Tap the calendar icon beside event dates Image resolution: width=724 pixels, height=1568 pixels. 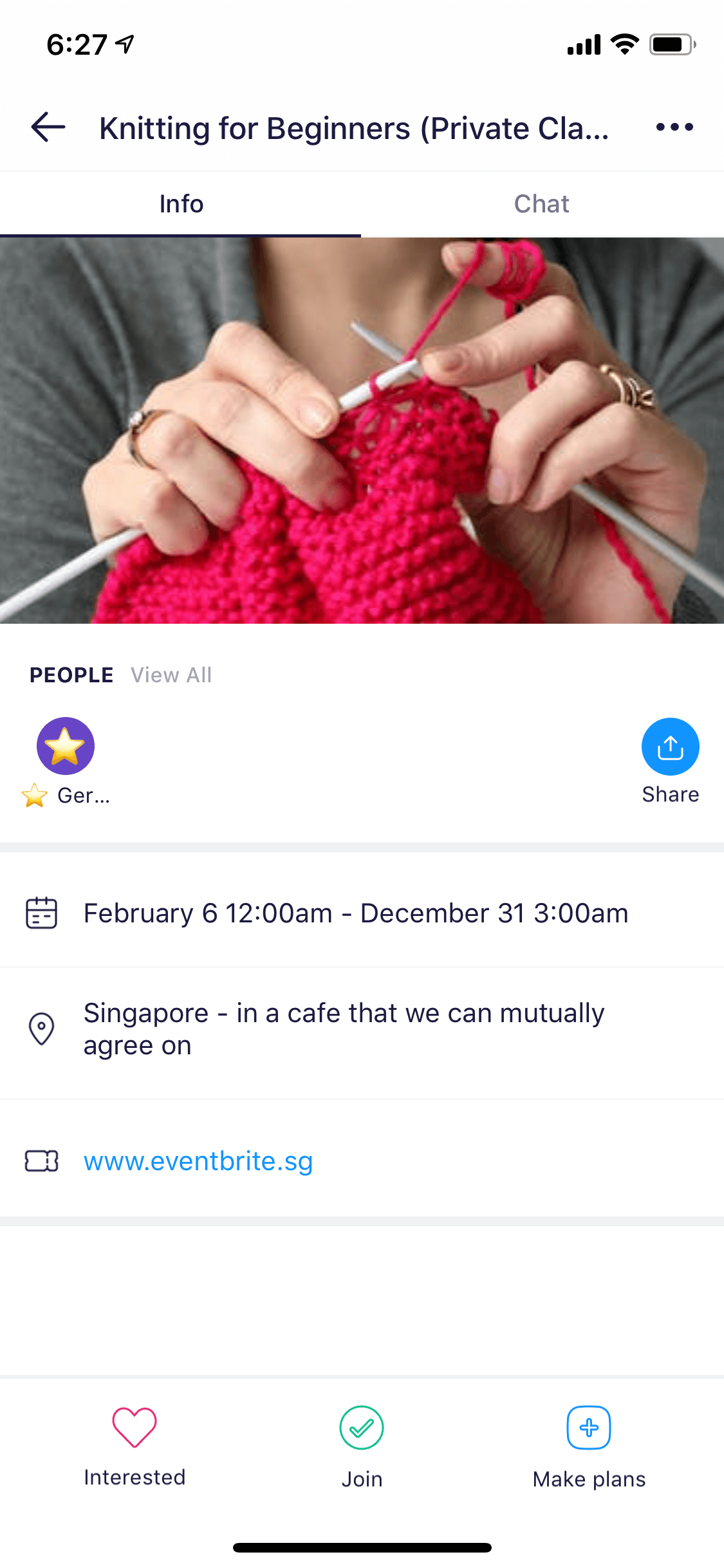click(42, 913)
